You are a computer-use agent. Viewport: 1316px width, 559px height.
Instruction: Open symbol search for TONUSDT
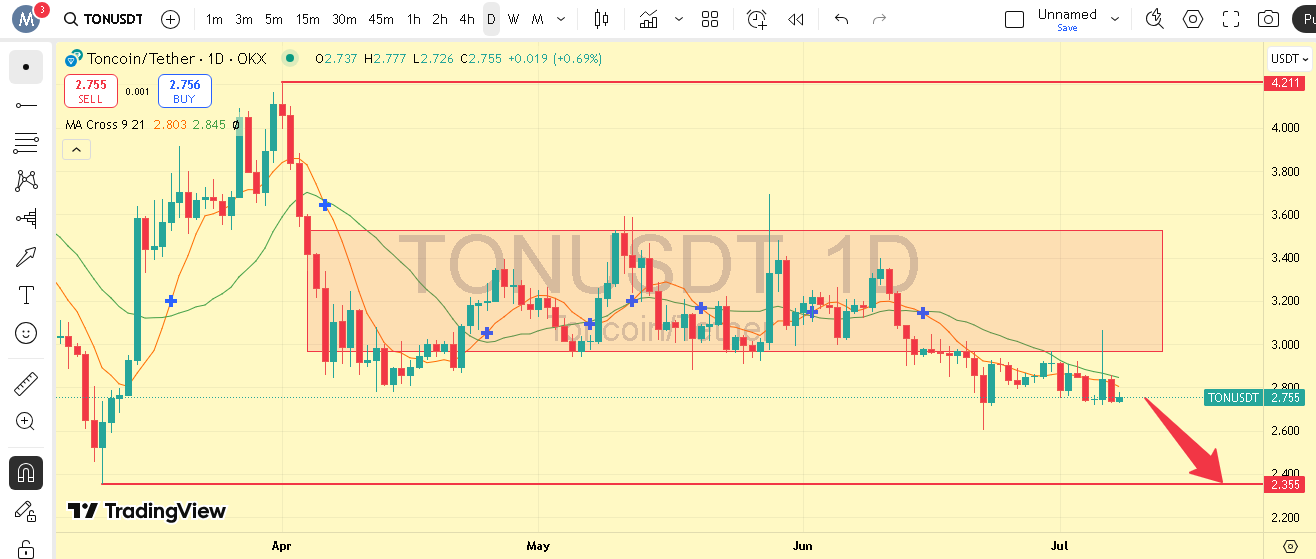102,19
